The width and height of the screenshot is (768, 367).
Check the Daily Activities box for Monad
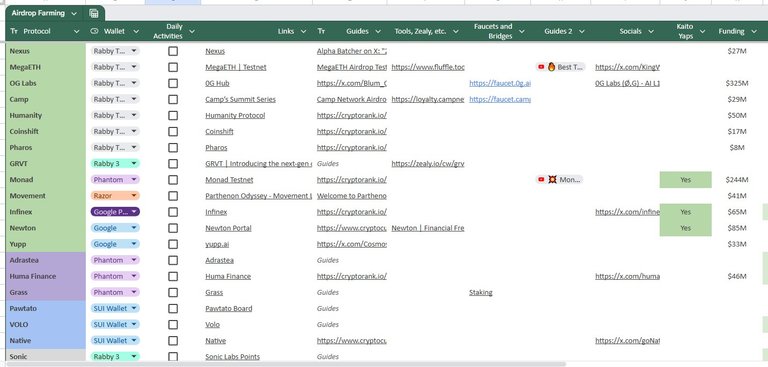[173, 180]
